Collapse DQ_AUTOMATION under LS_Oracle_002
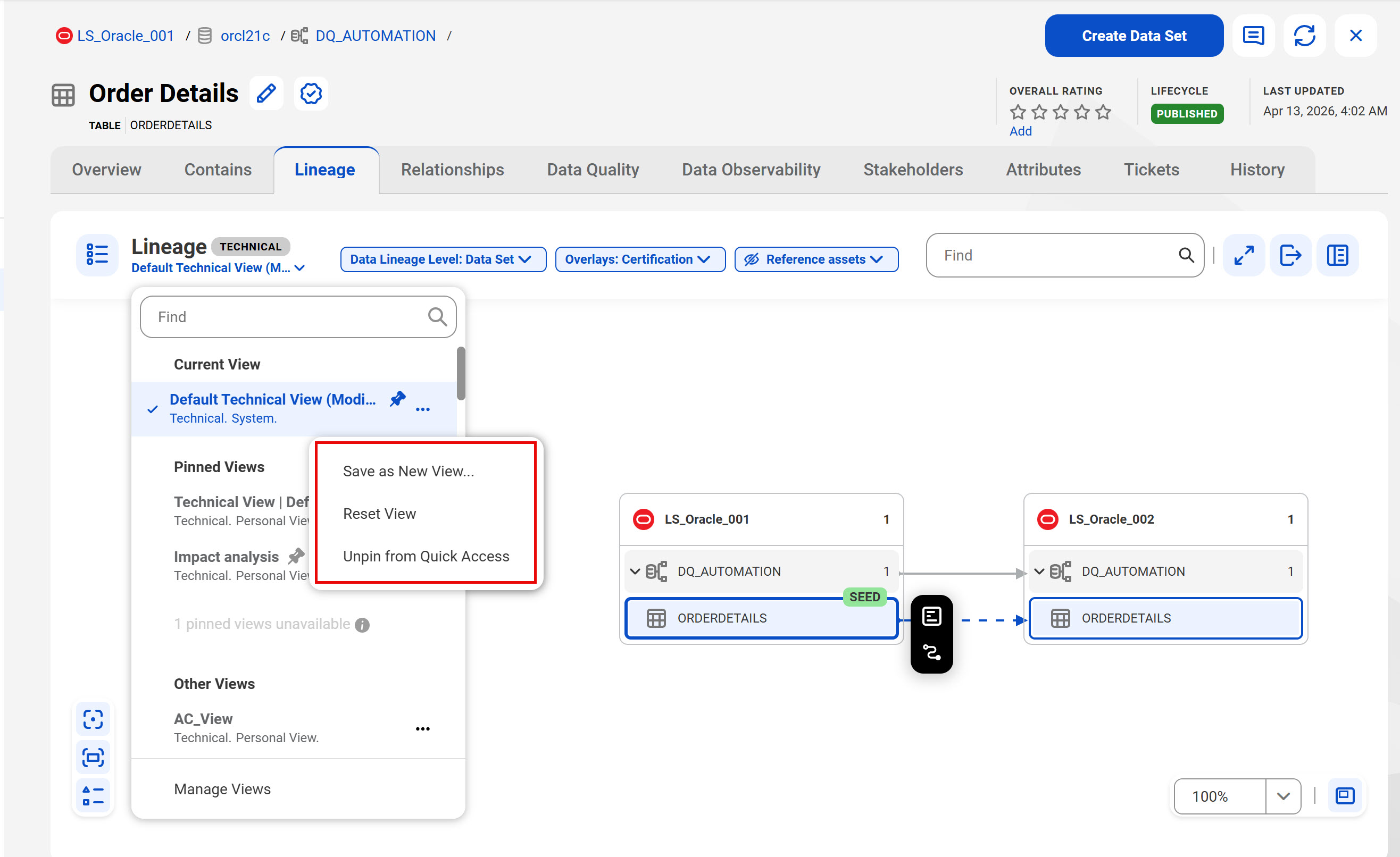Viewport: 1400px width, 857px height. pyautogui.click(x=1039, y=571)
